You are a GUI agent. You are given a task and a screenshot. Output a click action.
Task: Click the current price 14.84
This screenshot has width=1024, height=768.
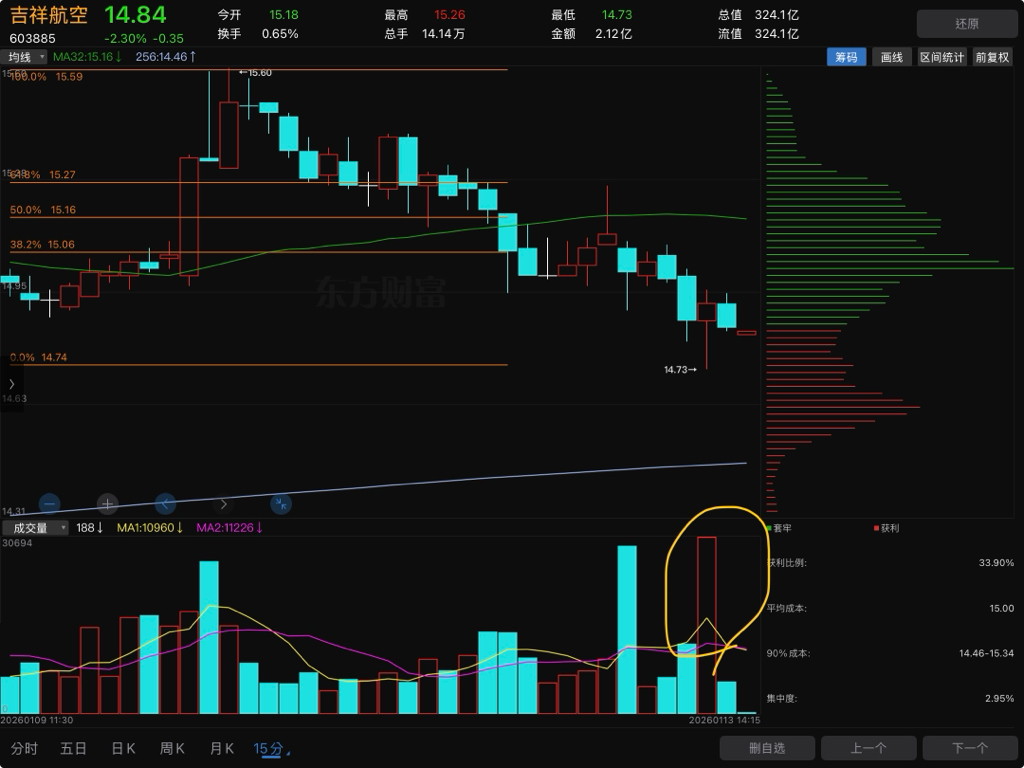[135, 14]
